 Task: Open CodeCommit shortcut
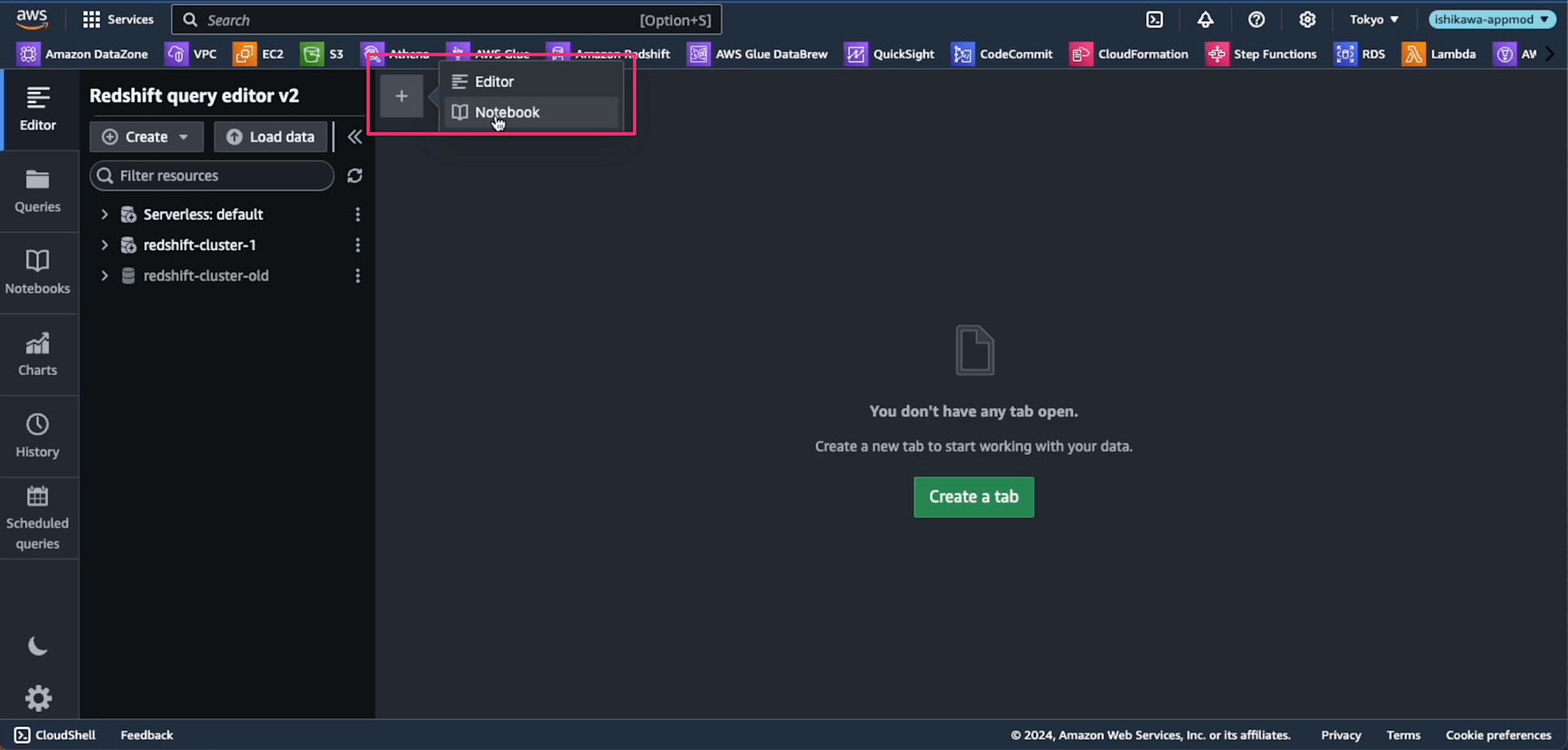[x=1002, y=53]
